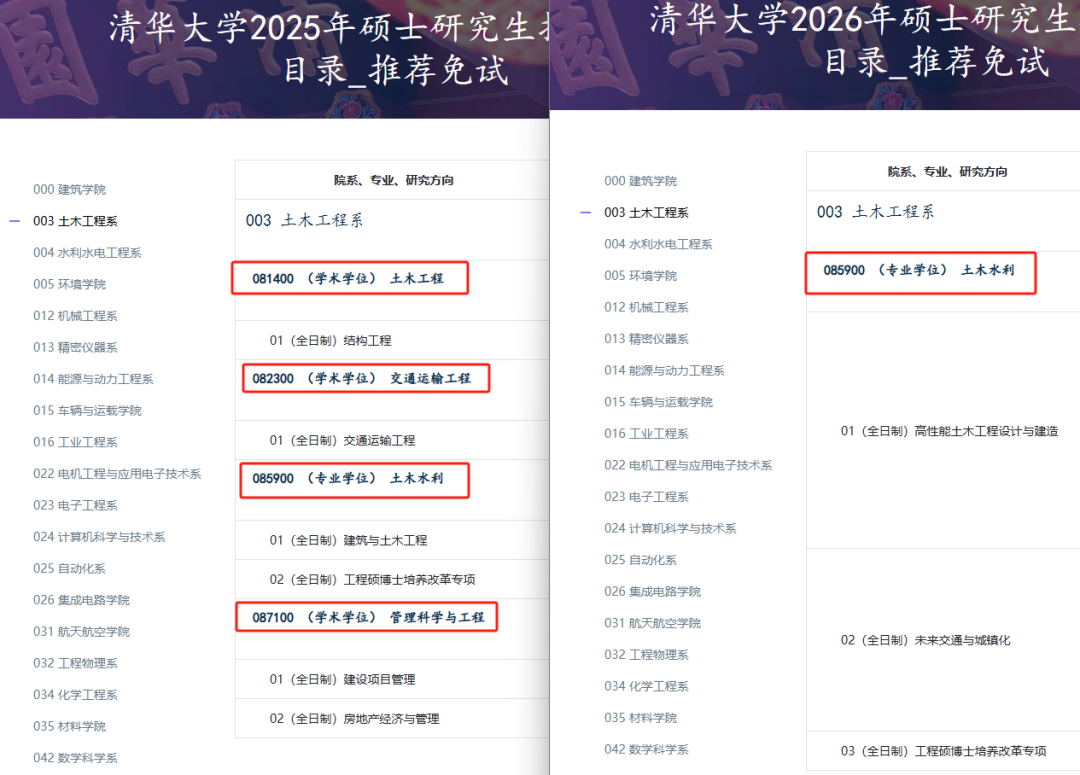Viewport: 1080px width, 775px height.
Task: Open 014 能源与动力工程系 in the 2026 sidebar
Action: pos(664,371)
